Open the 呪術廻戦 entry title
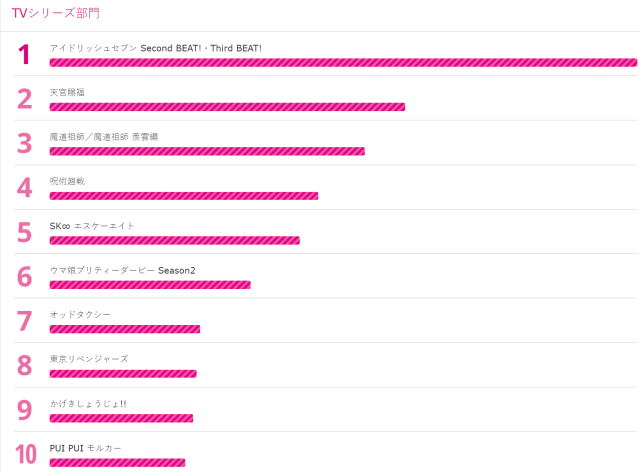 coord(68,181)
